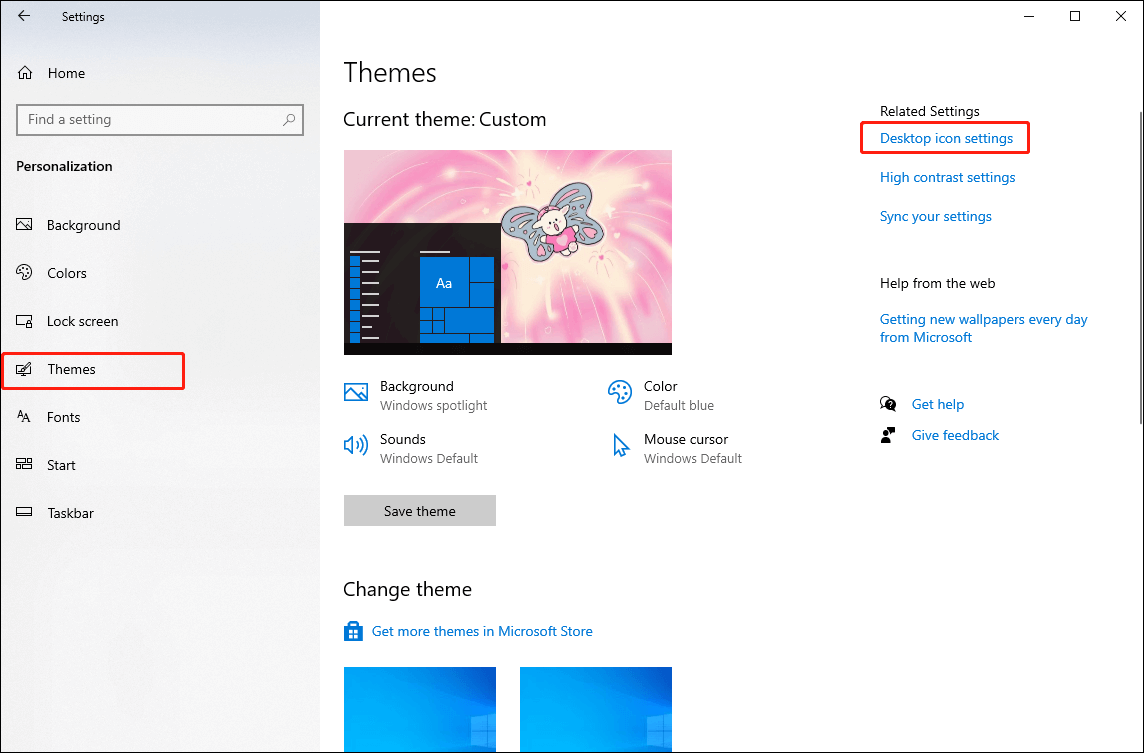
Task: Click the Fonts icon in sidebar
Action: [x=24, y=417]
